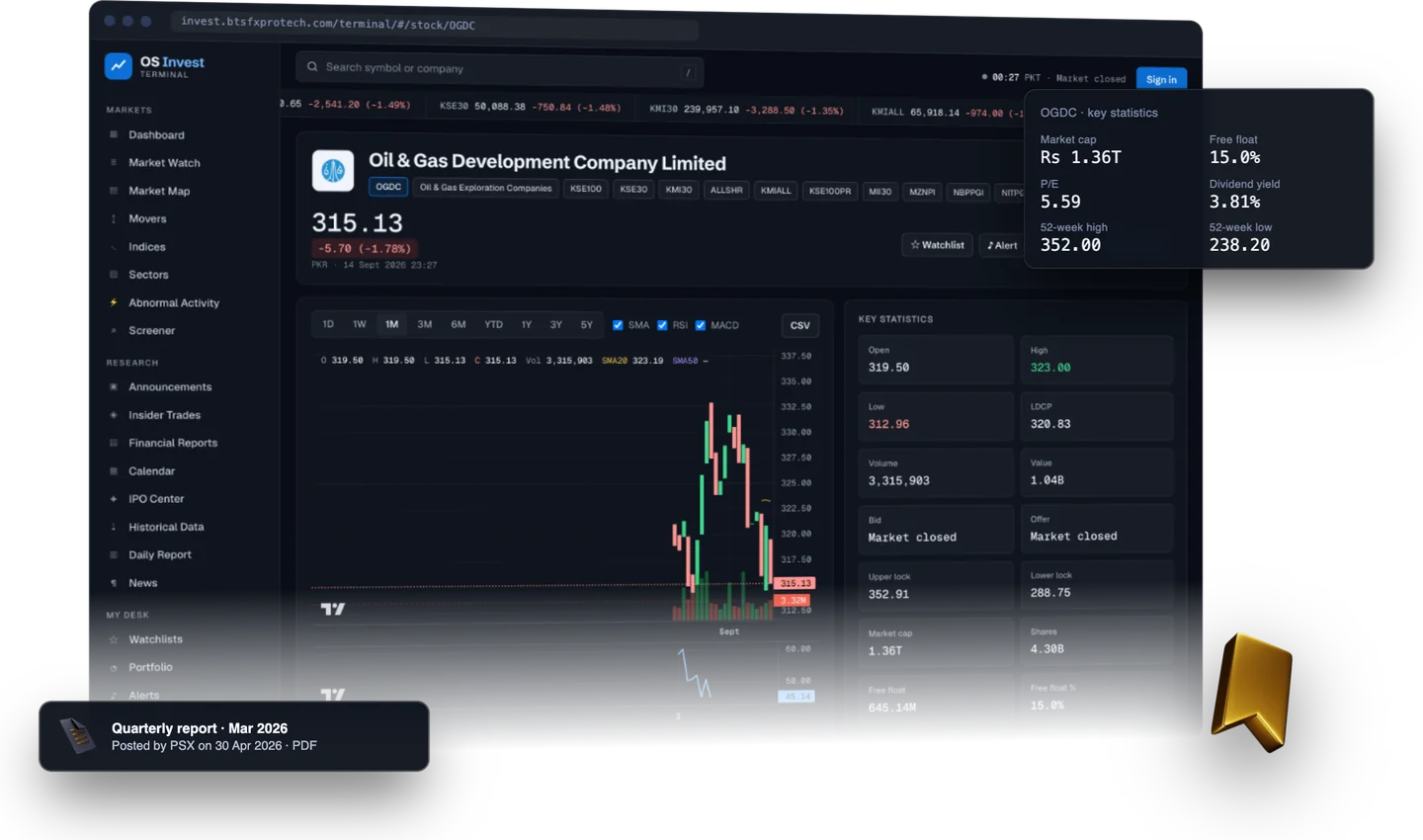Open Insider Trades page
1423x840 pixels.
click(164, 415)
